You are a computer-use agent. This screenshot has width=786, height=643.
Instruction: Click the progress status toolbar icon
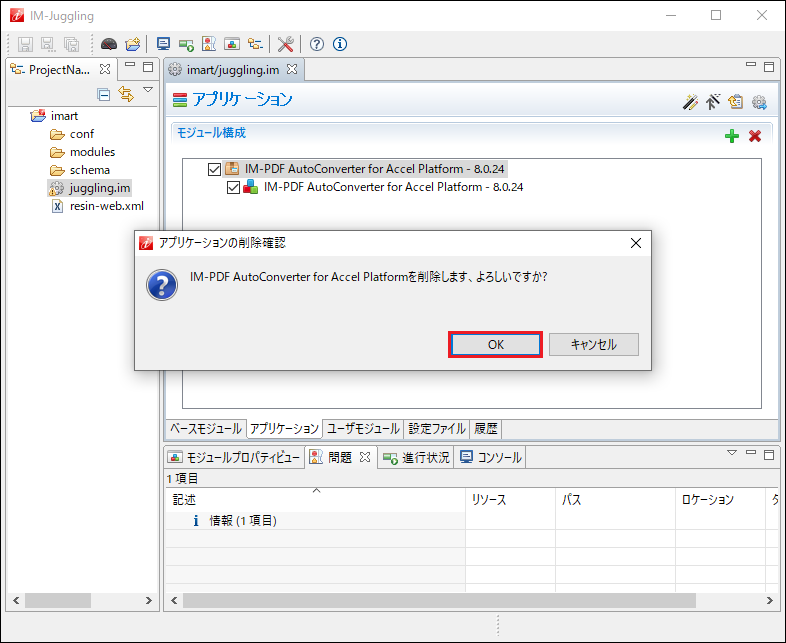point(186,45)
